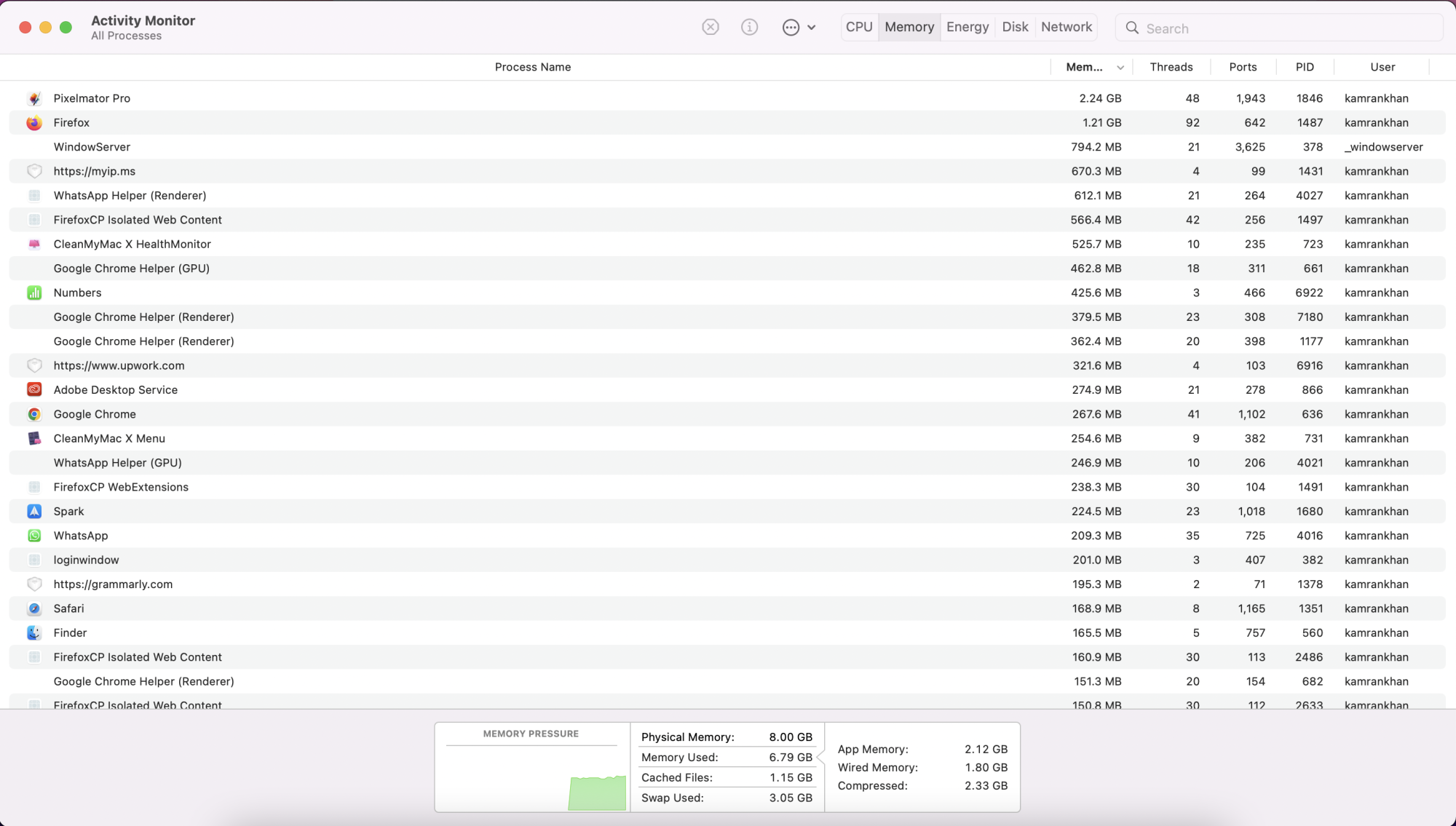Switch to the CPU tab

point(859,27)
